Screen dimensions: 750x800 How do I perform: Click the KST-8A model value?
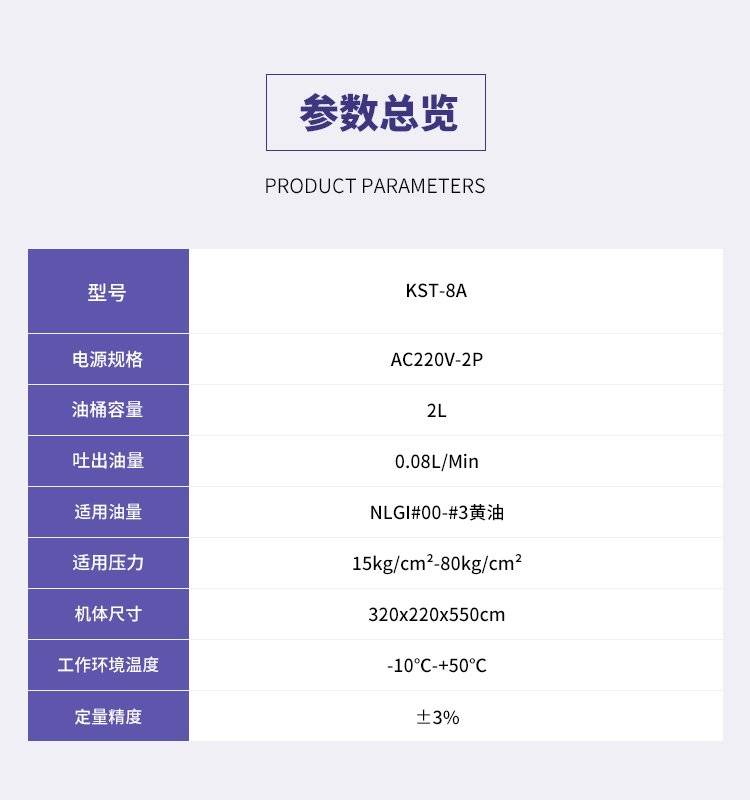(x=436, y=292)
